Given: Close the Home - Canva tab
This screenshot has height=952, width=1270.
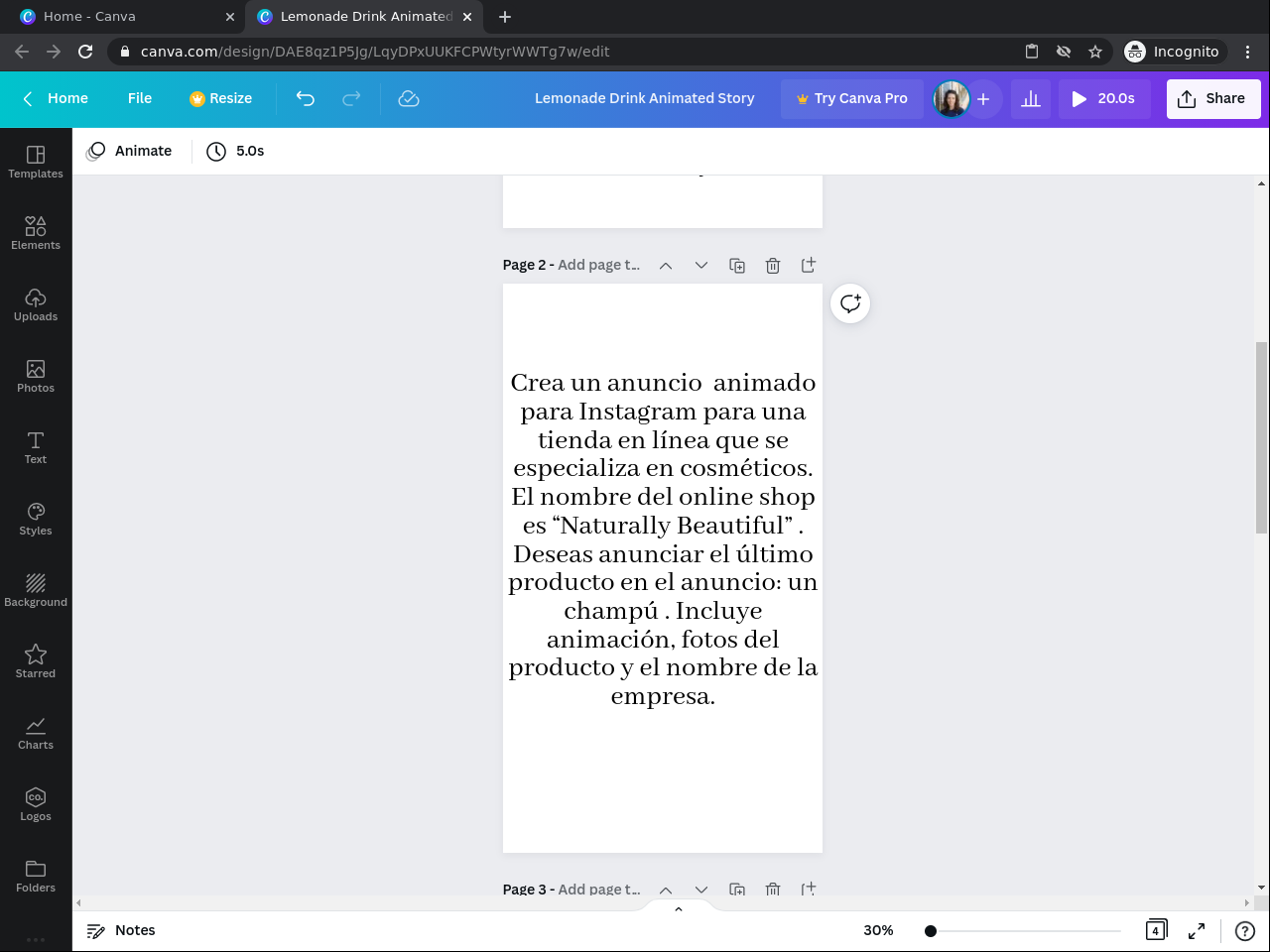Looking at the screenshot, I should pos(230,17).
